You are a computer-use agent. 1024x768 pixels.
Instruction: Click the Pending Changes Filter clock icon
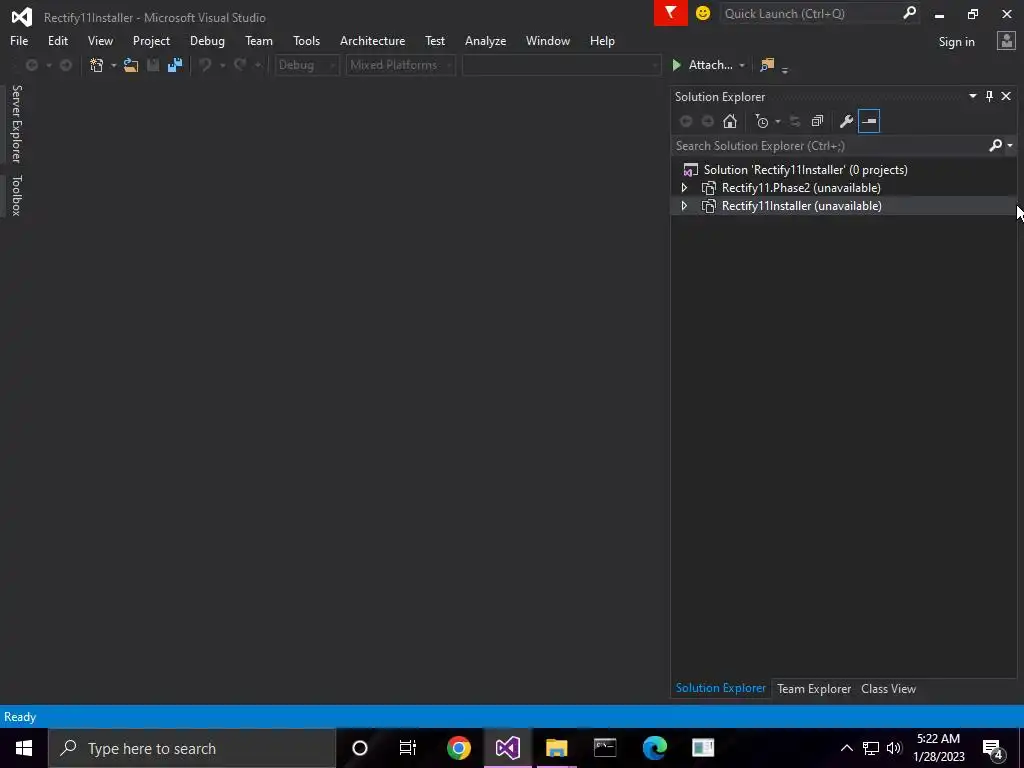tap(761, 121)
